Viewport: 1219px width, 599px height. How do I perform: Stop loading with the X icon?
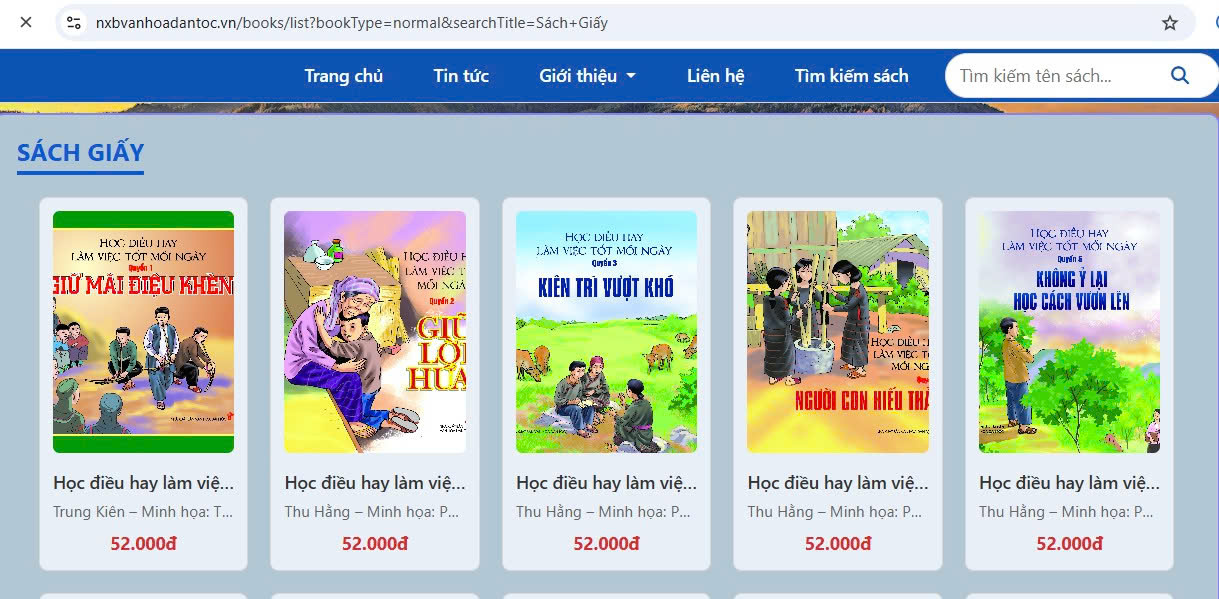point(26,22)
